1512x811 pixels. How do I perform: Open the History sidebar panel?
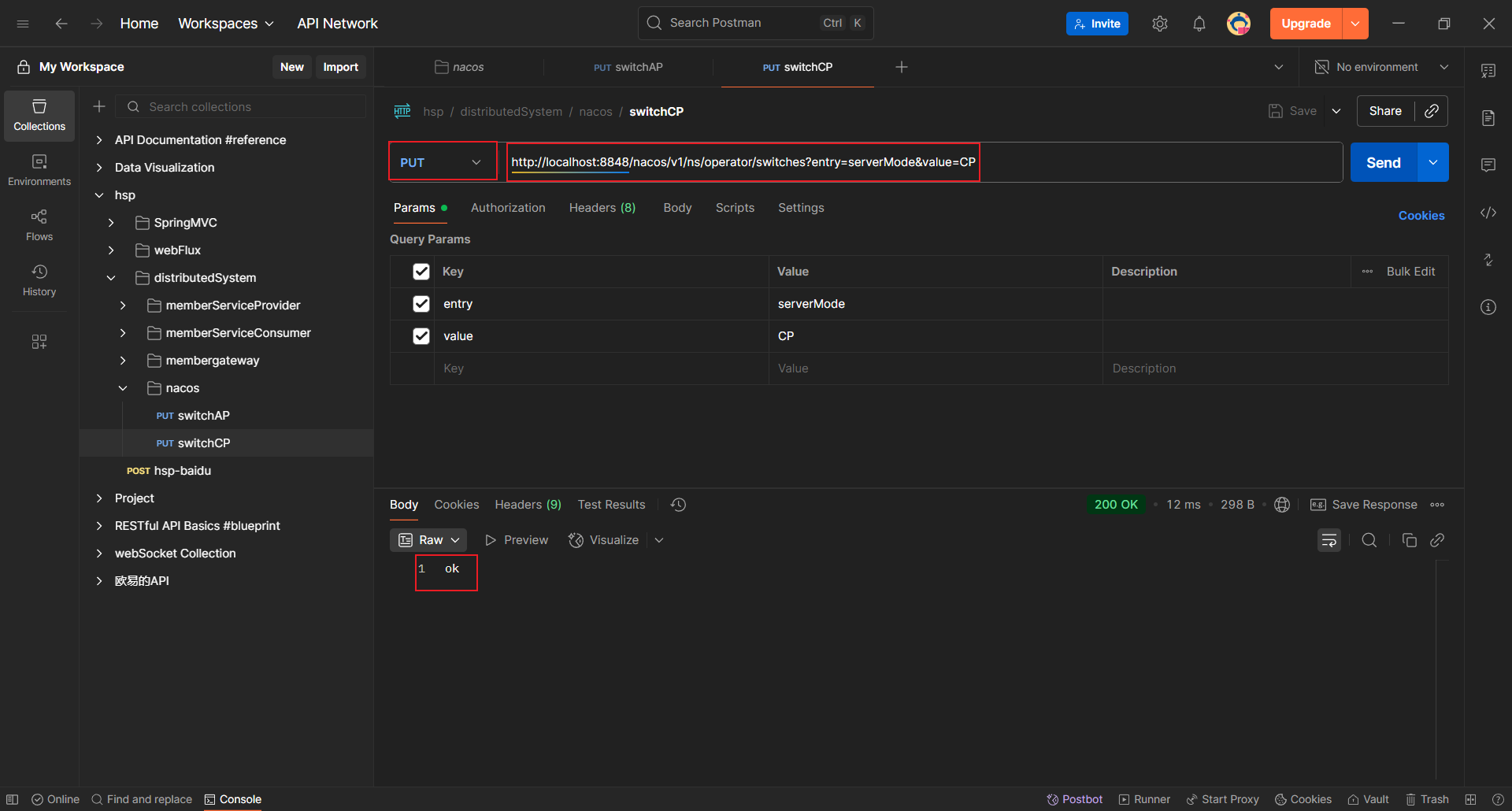[x=39, y=280]
